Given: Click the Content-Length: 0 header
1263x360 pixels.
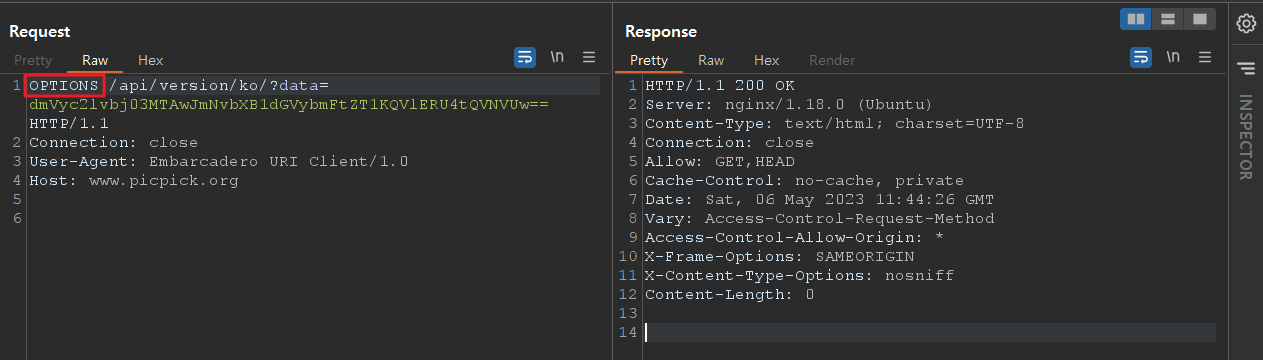Looking at the screenshot, I should (x=729, y=295).
